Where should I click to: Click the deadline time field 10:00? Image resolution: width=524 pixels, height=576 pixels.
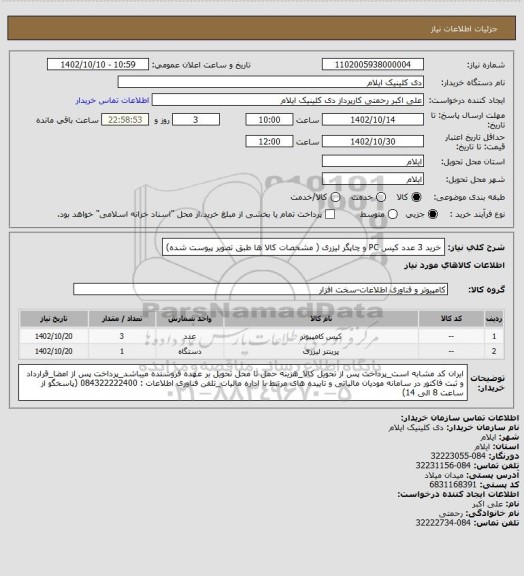pos(269,120)
